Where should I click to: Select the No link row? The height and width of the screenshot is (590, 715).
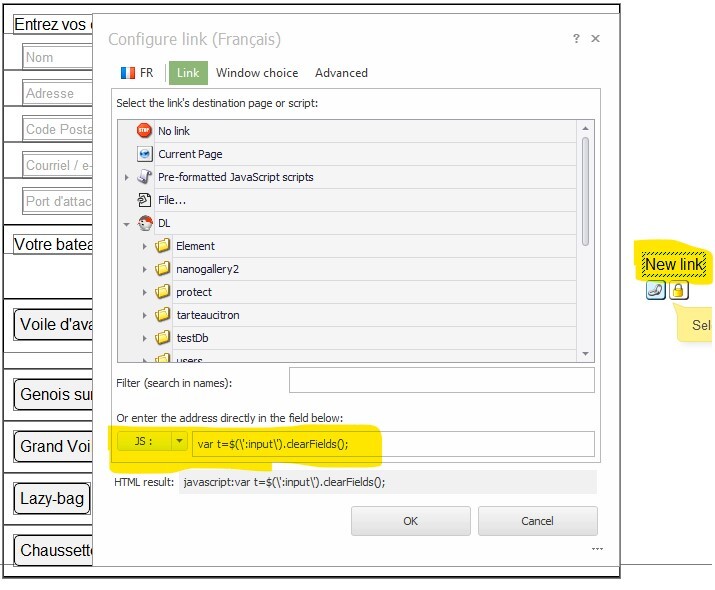[x=347, y=131]
